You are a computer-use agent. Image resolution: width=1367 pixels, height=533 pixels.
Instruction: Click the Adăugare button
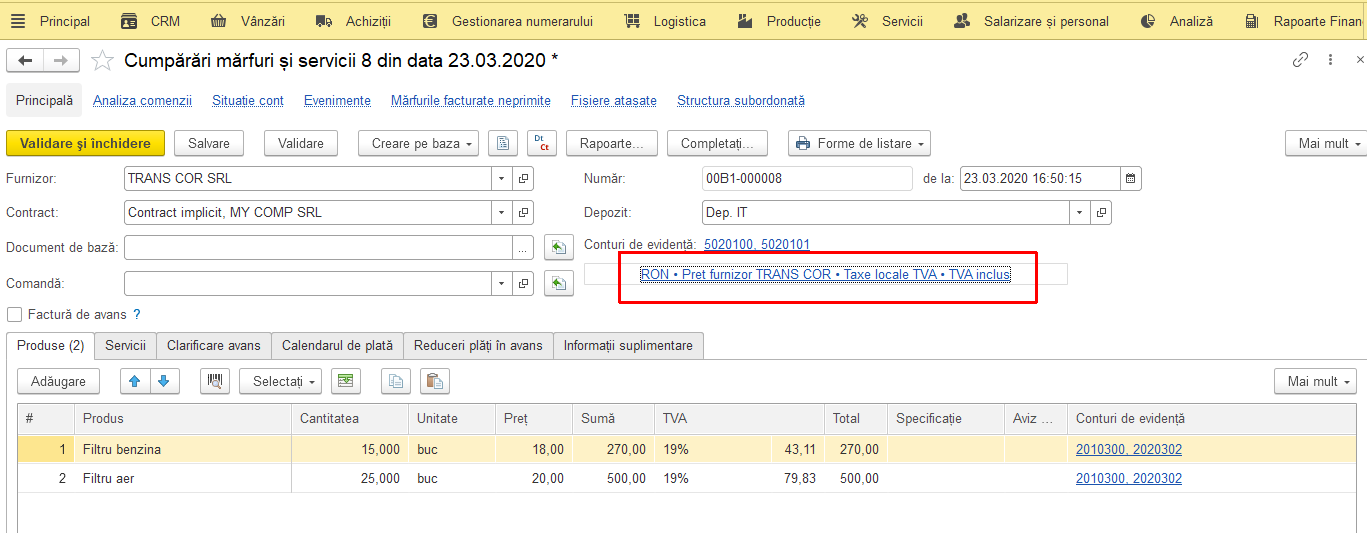click(x=58, y=381)
